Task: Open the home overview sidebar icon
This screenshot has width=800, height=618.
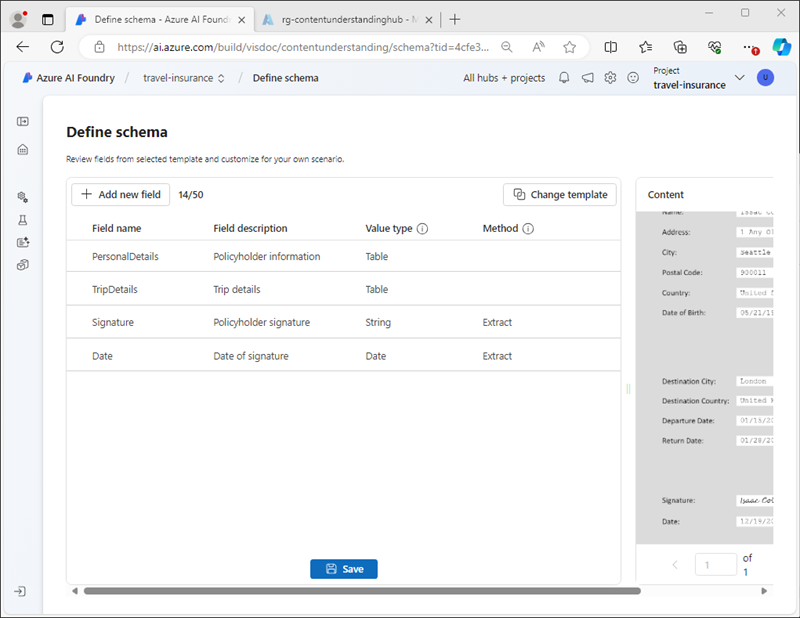Action: [22, 150]
